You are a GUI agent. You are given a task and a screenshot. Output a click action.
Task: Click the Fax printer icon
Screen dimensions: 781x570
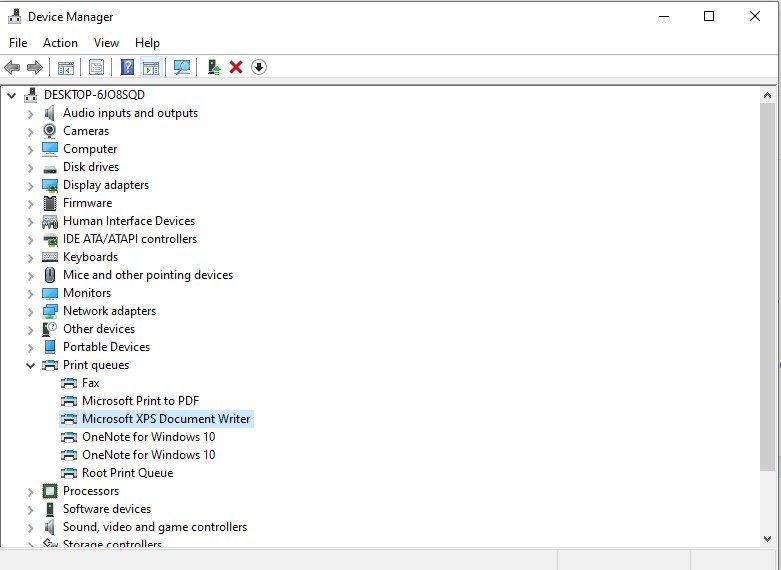coord(69,383)
